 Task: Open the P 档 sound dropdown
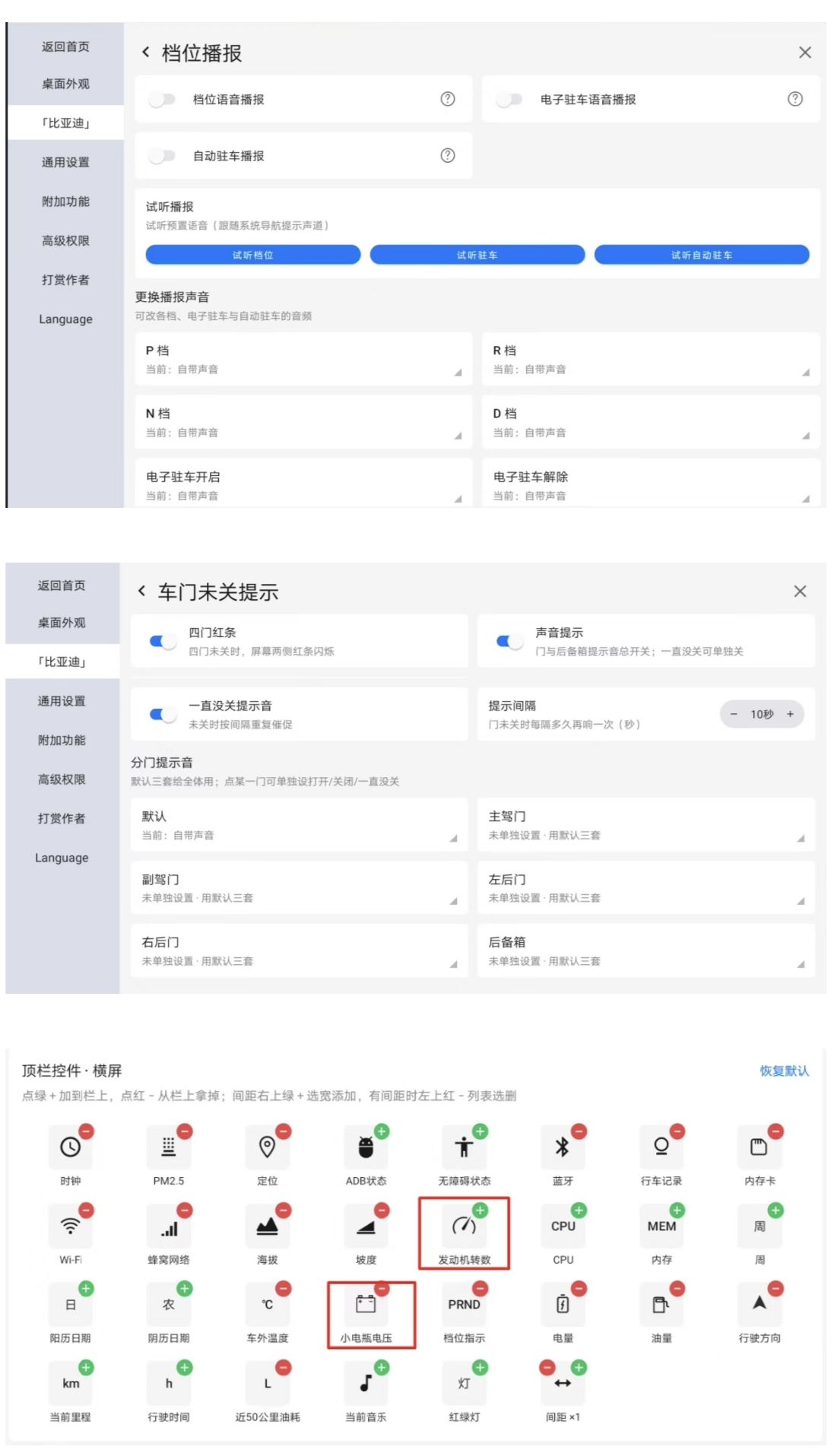coord(303,359)
